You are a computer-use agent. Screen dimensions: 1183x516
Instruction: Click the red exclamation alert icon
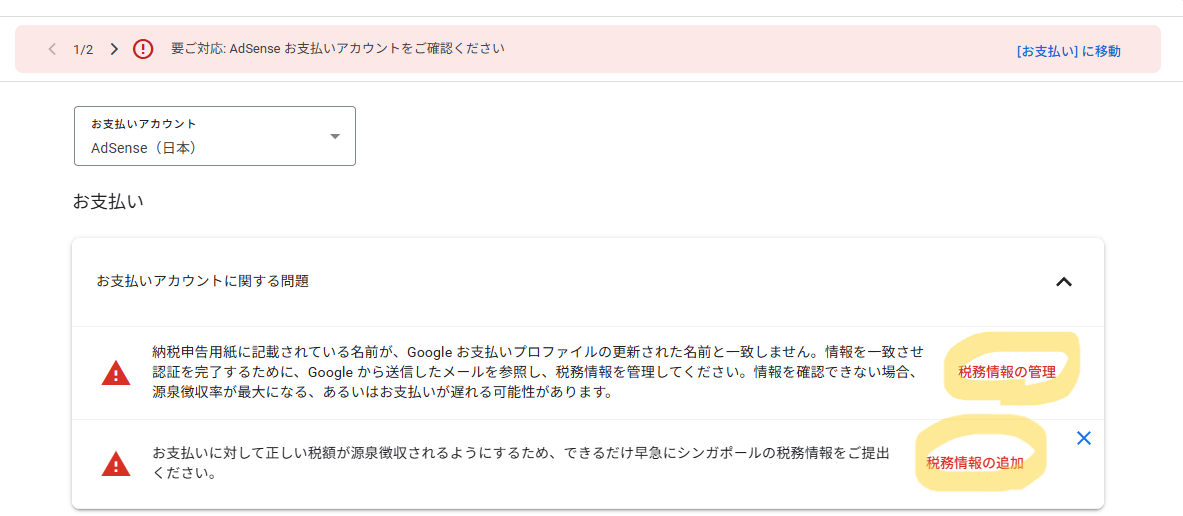[143, 49]
